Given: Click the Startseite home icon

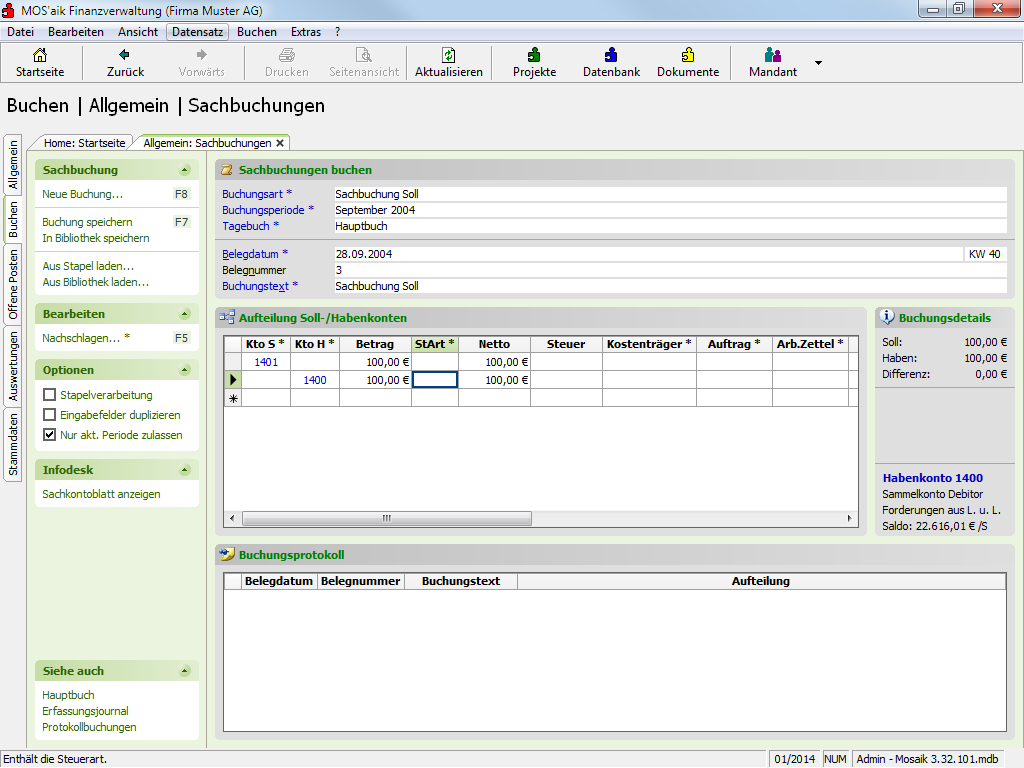Looking at the screenshot, I should click(40, 56).
